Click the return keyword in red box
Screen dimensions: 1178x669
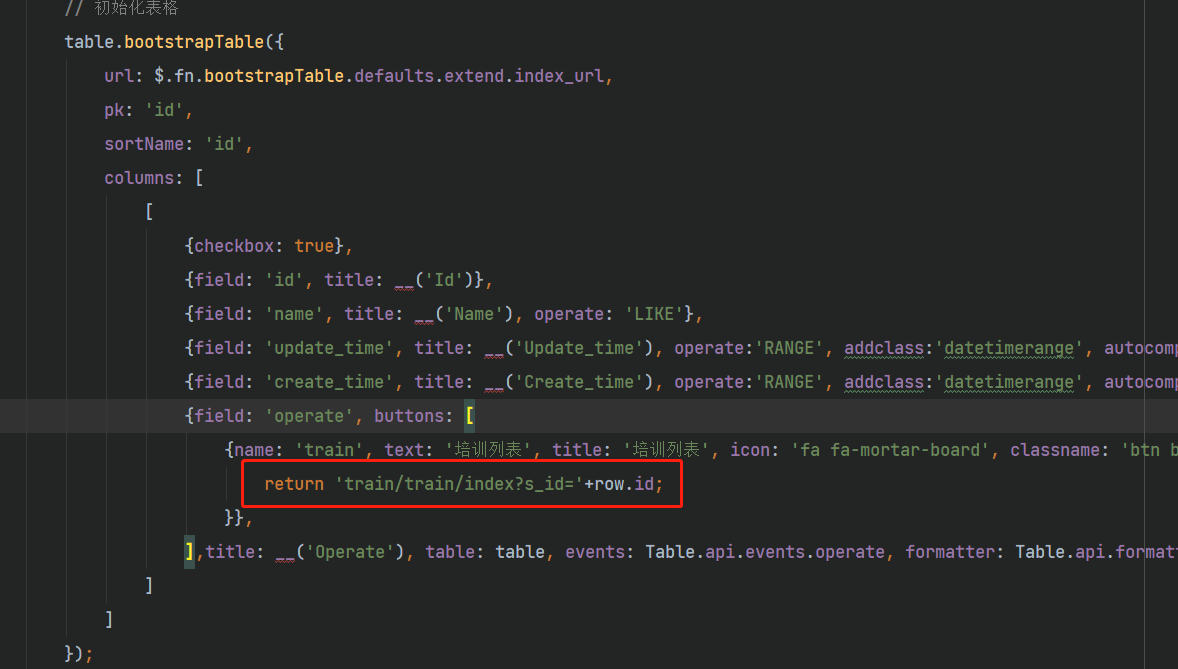point(294,484)
